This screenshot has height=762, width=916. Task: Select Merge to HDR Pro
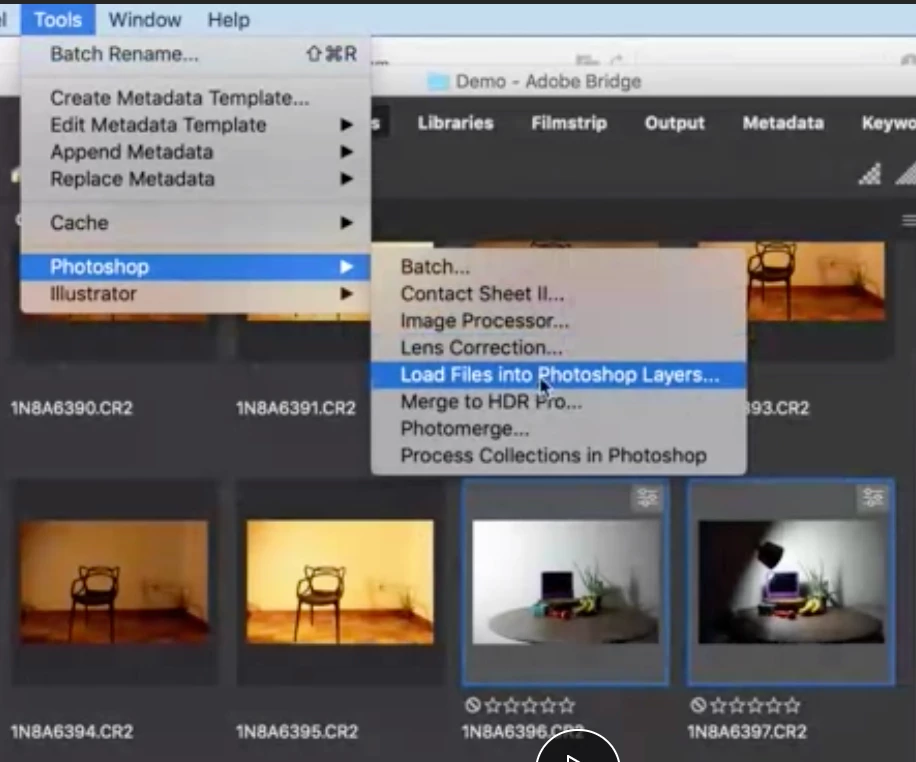tap(558, 402)
